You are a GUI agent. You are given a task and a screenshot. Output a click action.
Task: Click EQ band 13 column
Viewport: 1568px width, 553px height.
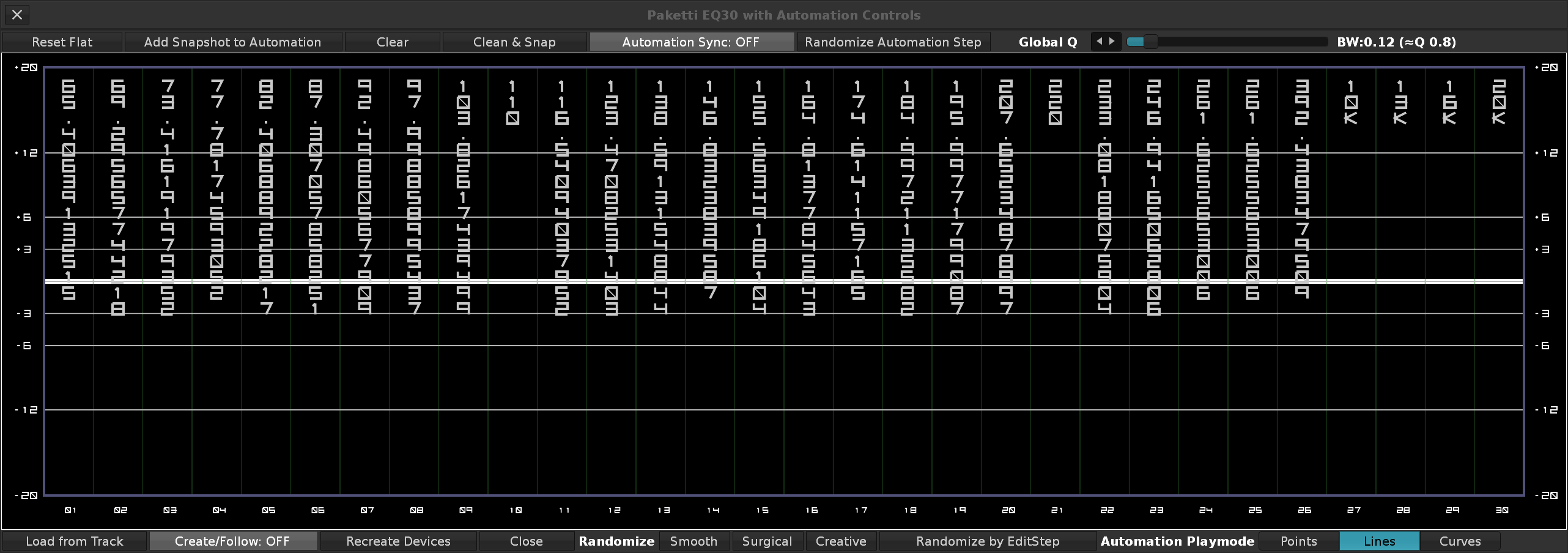660,281
